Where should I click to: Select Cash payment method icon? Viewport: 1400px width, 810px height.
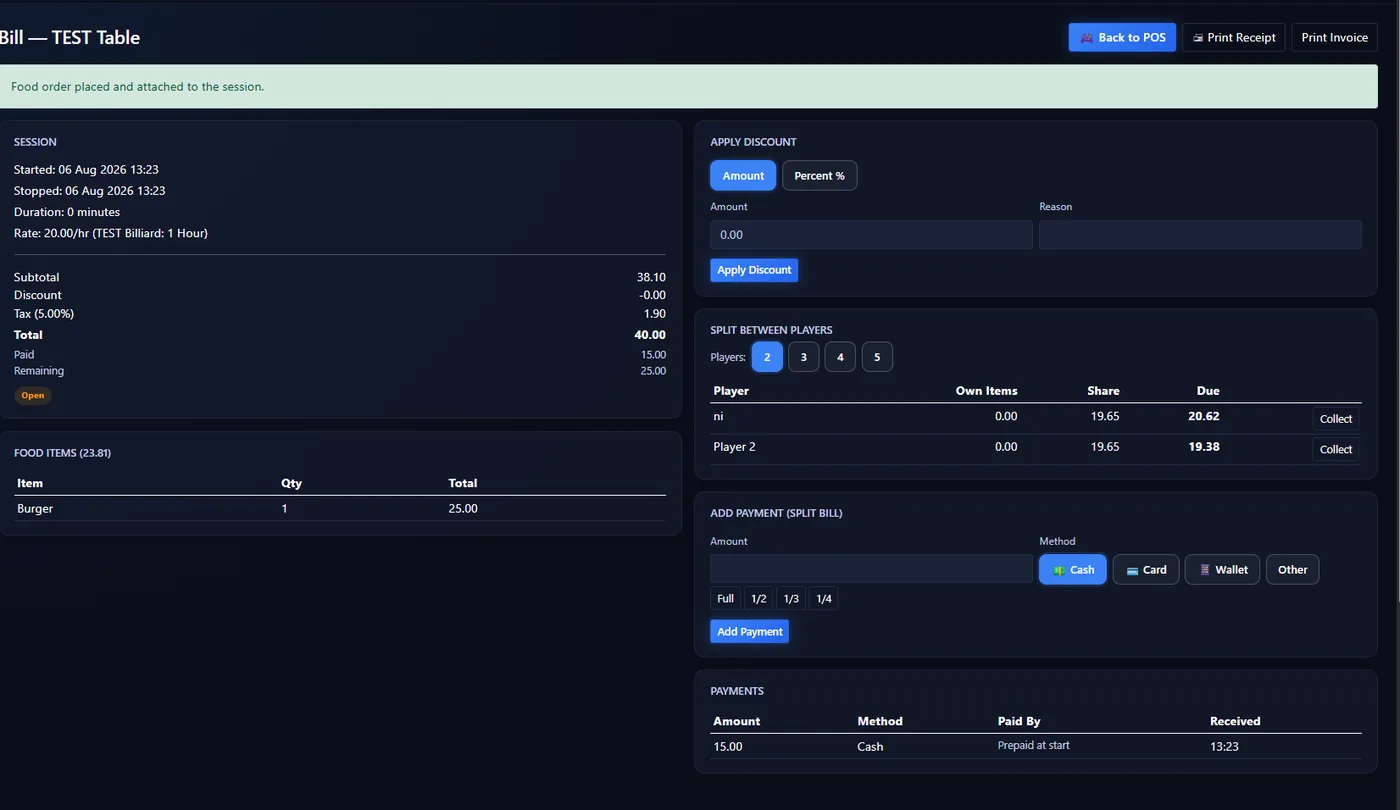1059,570
